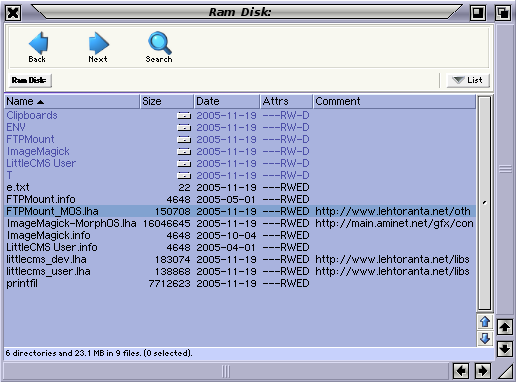Select the LittleCMS User directory
This screenshot has height=382, width=516.
point(41,163)
